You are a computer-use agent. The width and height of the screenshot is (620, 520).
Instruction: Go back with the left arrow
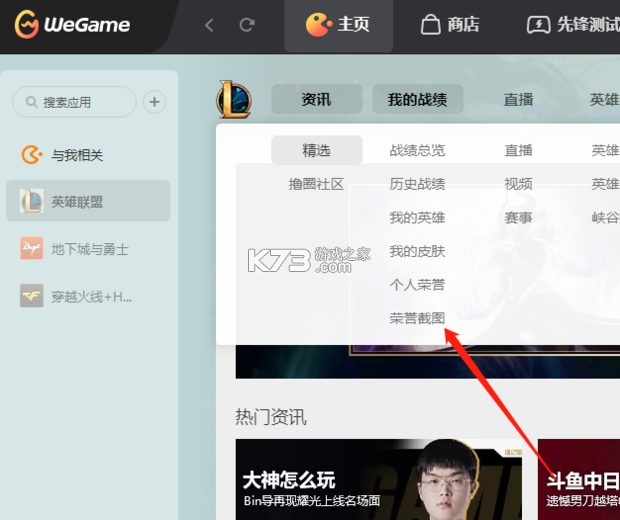coord(210,25)
